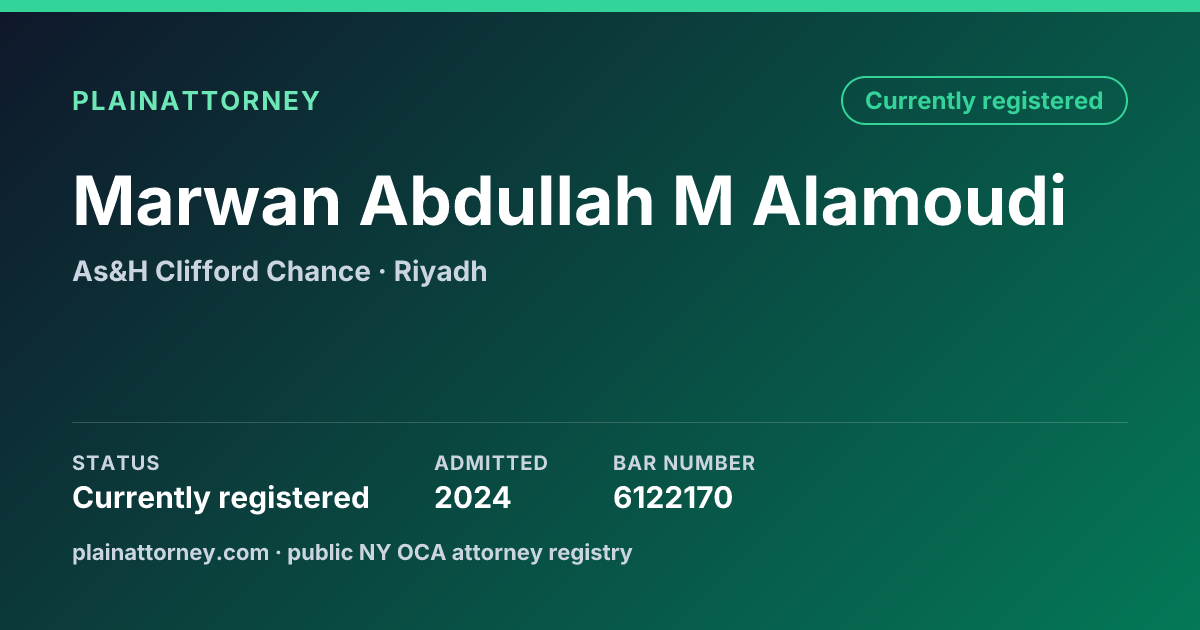This screenshot has width=1200, height=630.
Task: Click the middle initial M in heading
Action: coord(702,202)
